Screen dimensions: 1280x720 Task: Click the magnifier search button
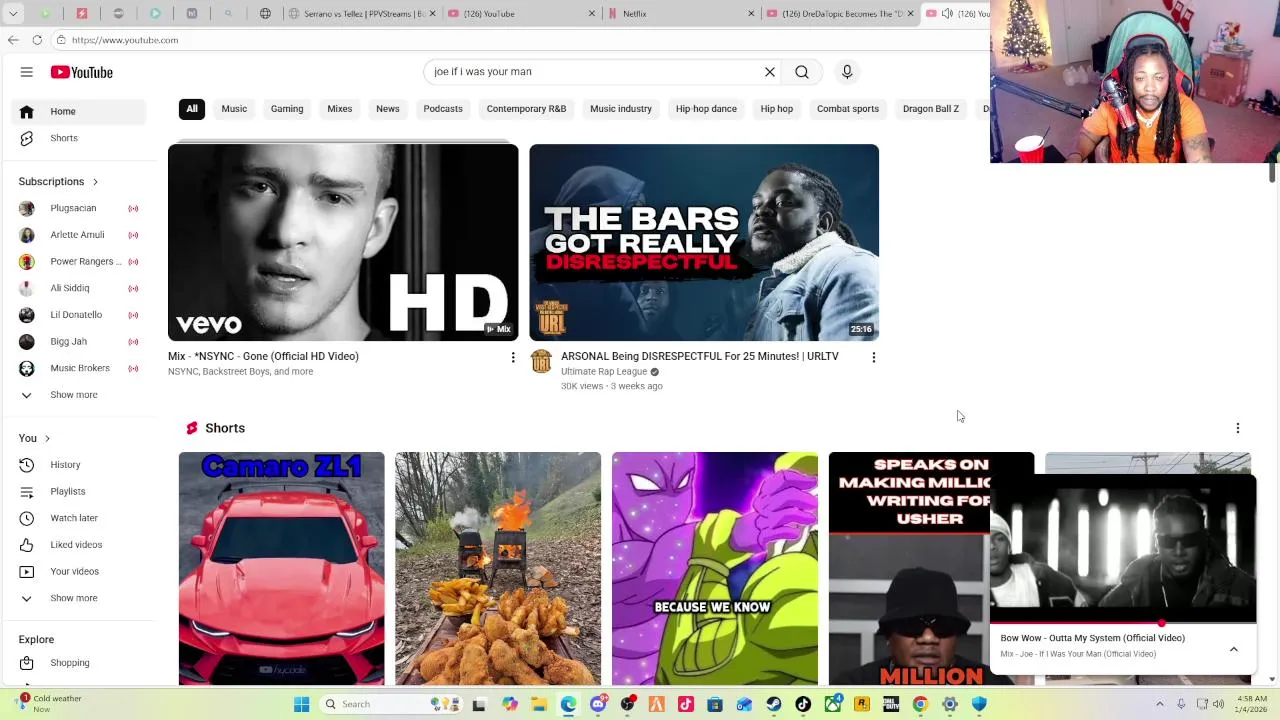pos(802,72)
